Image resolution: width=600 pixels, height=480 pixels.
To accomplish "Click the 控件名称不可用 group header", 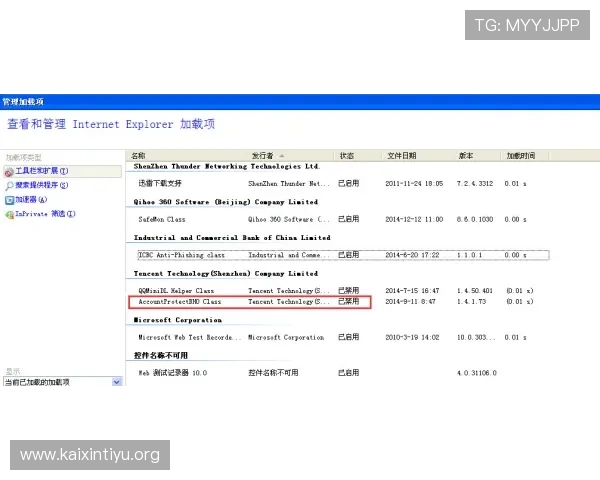I will click(161, 356).
